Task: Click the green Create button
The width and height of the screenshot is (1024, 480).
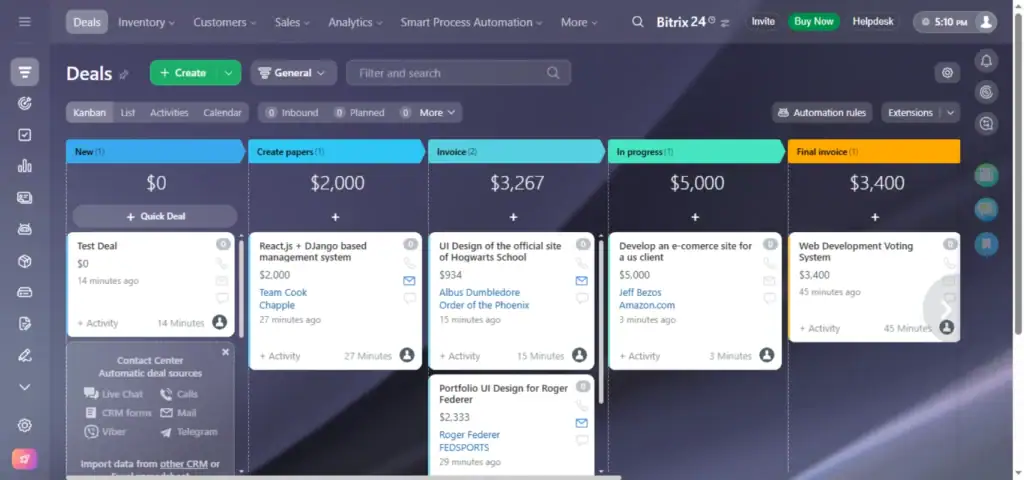Action: 184,73
